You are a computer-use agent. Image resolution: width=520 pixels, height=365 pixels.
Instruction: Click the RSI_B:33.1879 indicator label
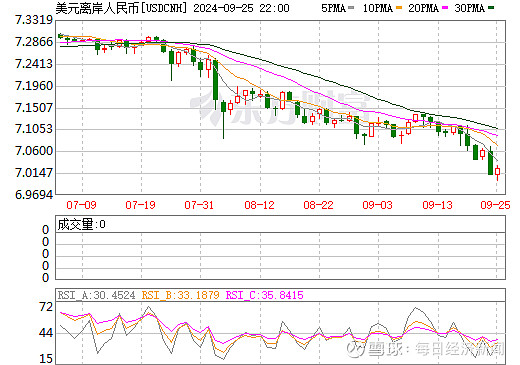180,295
